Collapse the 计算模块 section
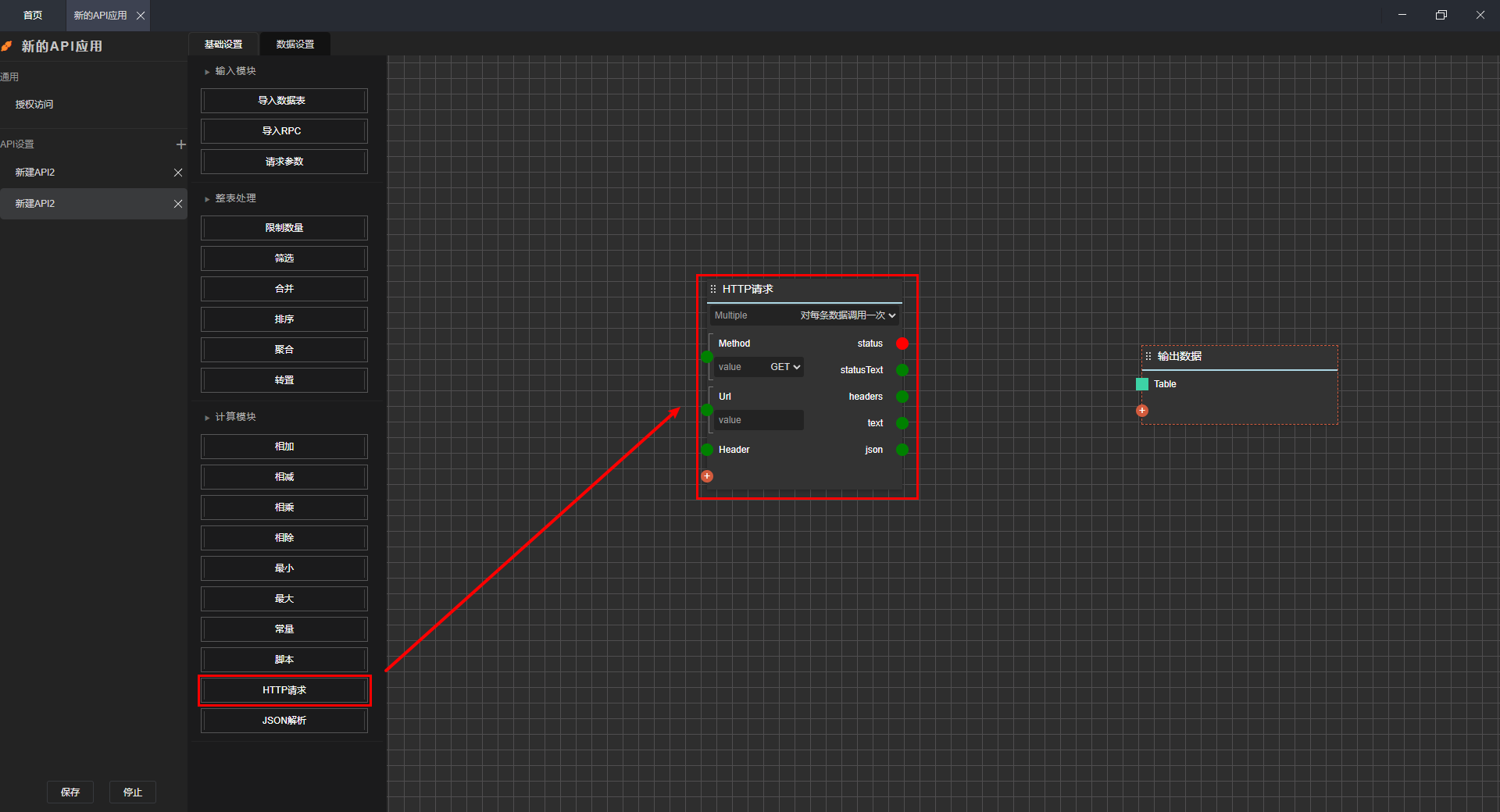The image size is (1500, 812). [x=207, y=418]
